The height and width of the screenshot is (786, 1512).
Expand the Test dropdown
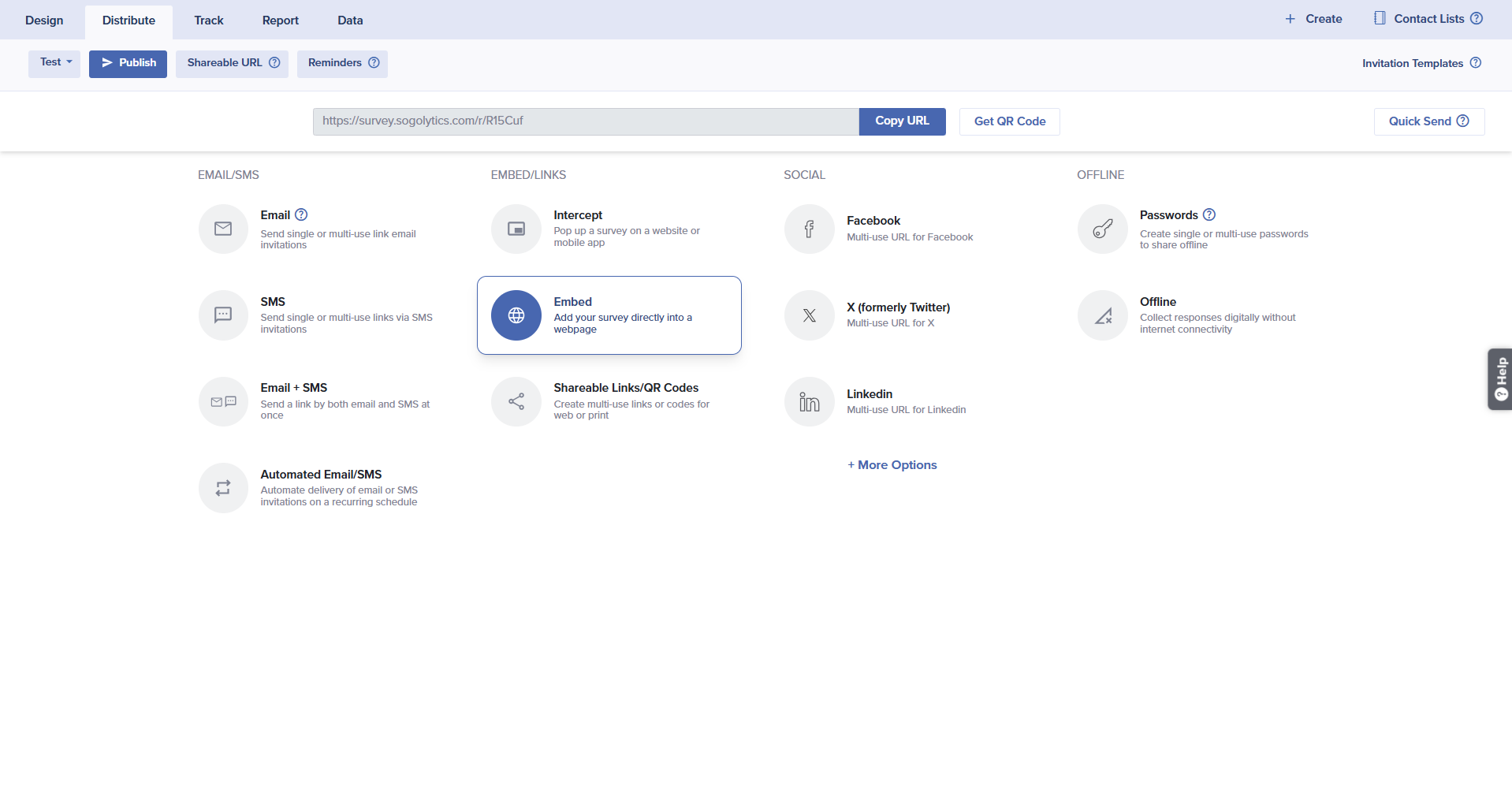click(54, 62)
